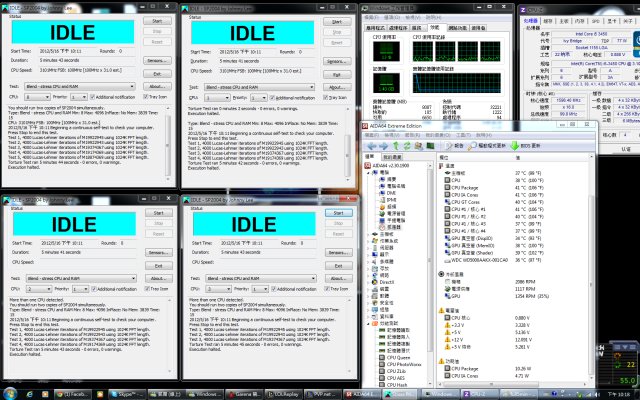Click Sensors... in the CPU 3 SP2004 window
The image size is (640, 400).
[338, 253]
